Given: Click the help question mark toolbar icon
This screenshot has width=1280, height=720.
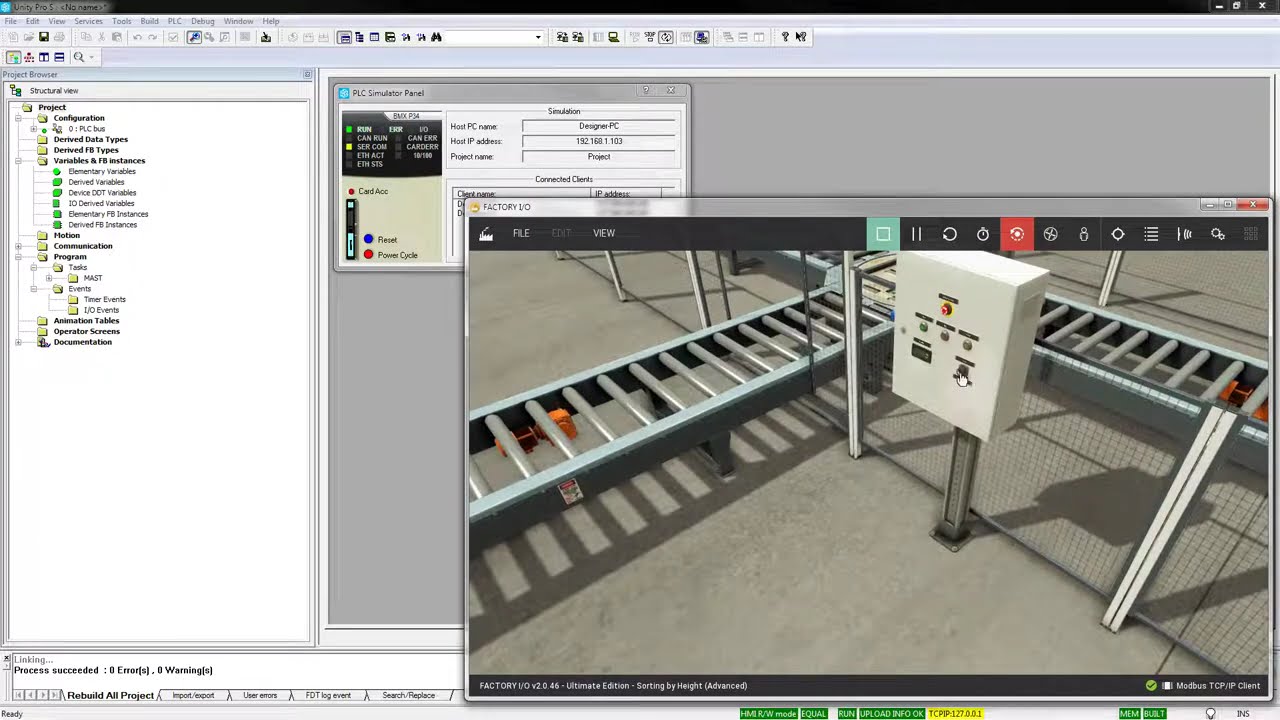Looking at the screenshot, I should [x=785, y=37].
